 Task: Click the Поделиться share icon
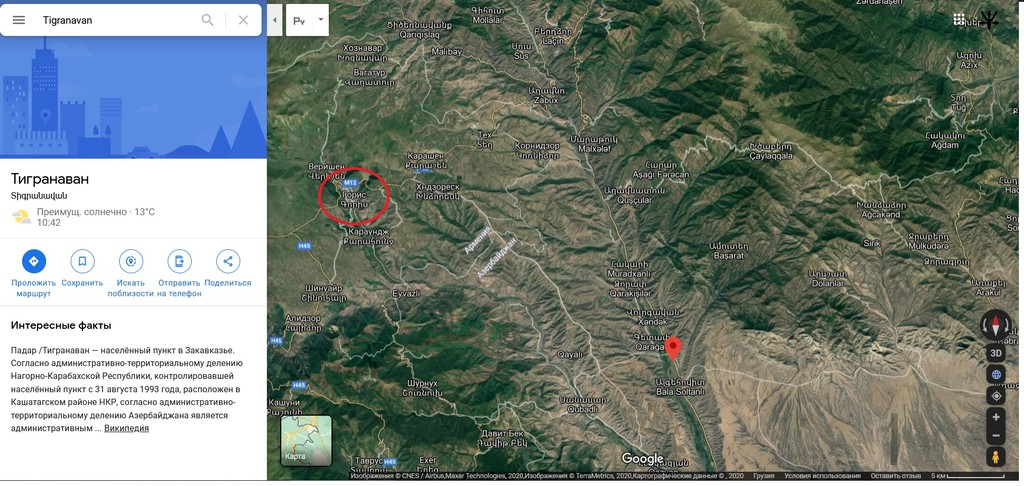coord(228,261)
